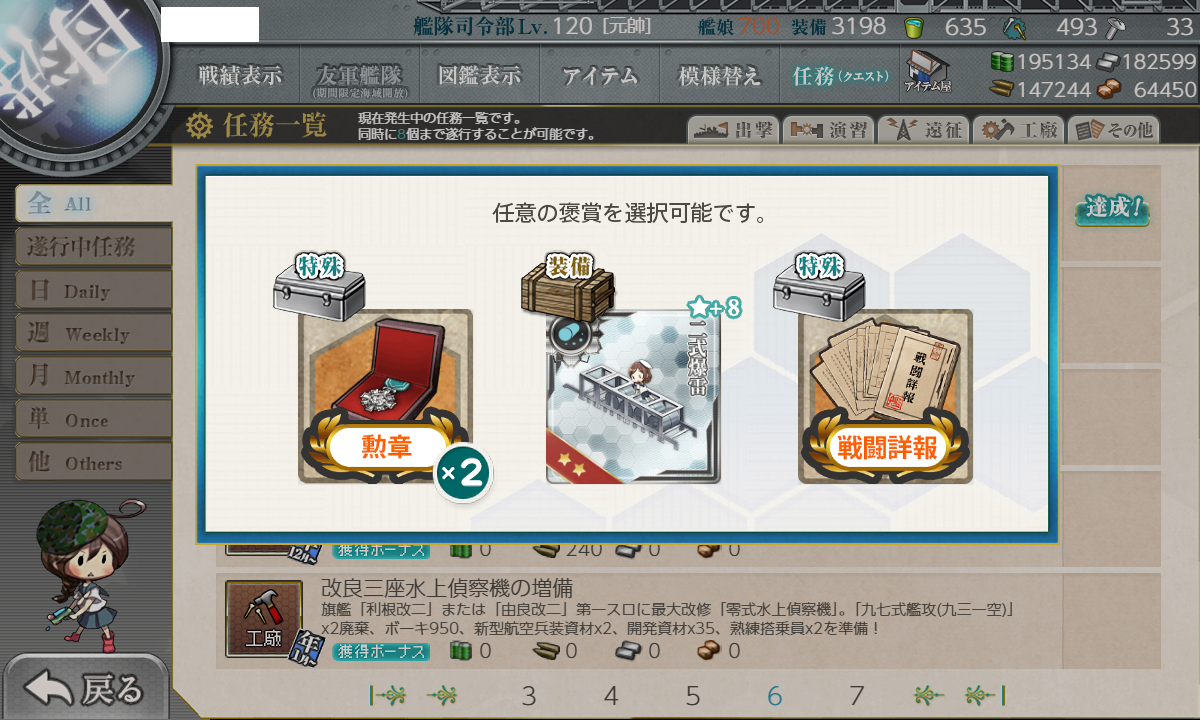Click the 工廠 hammer quest icon

(x=263, y=619)
